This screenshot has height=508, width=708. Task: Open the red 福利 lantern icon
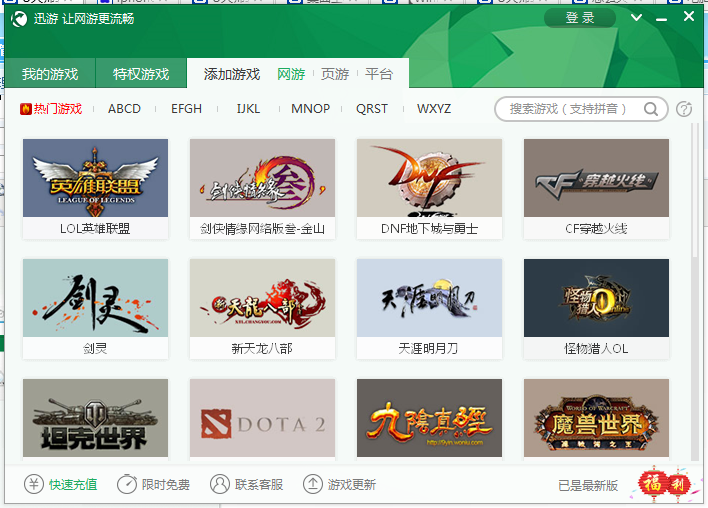click(665, 484)
